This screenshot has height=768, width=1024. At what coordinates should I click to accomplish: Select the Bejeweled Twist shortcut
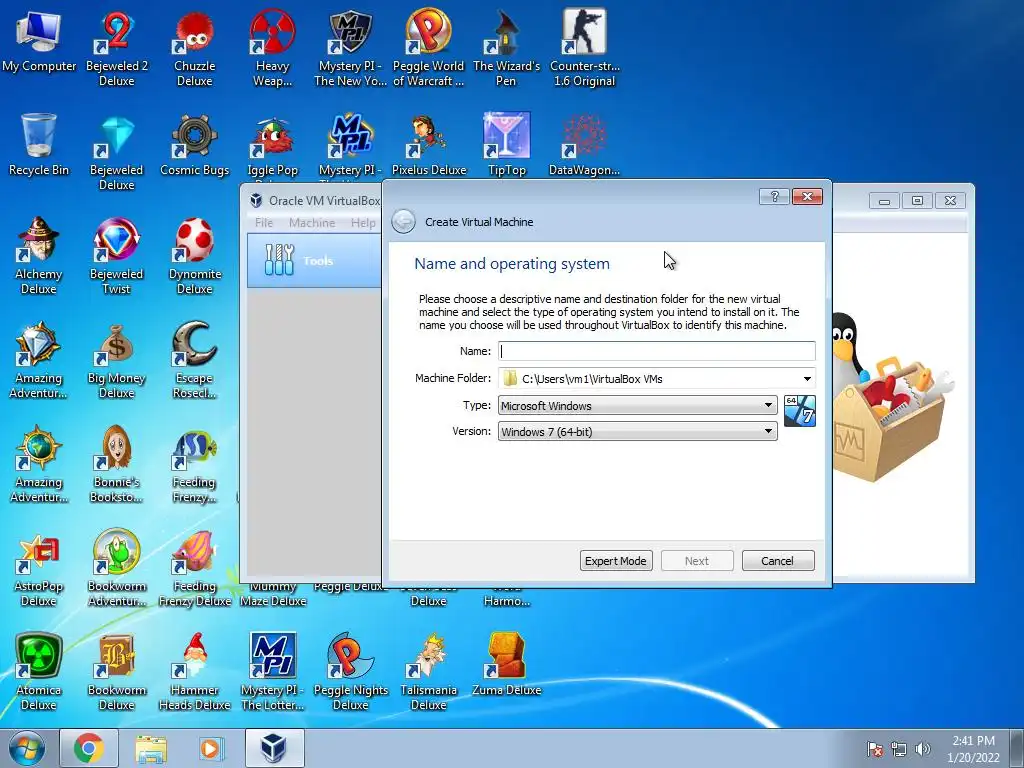point(117,256)
